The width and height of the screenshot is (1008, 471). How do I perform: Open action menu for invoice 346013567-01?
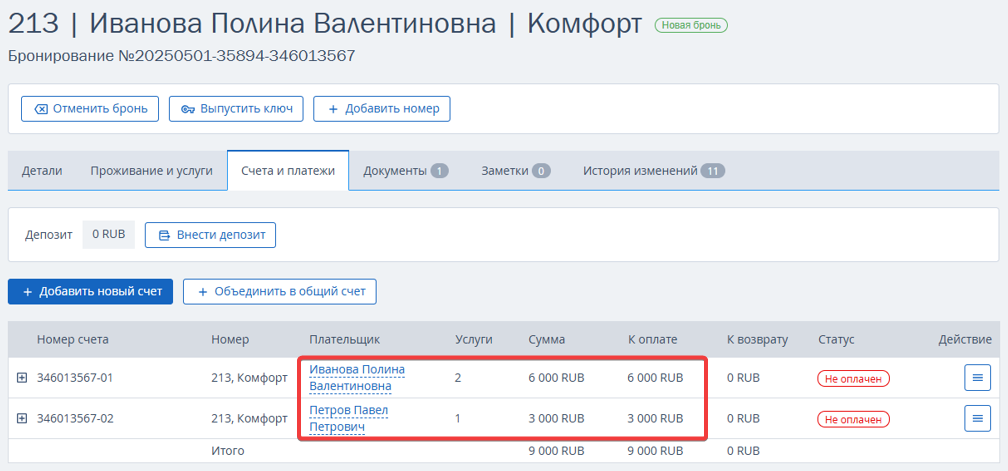(977, 378)
